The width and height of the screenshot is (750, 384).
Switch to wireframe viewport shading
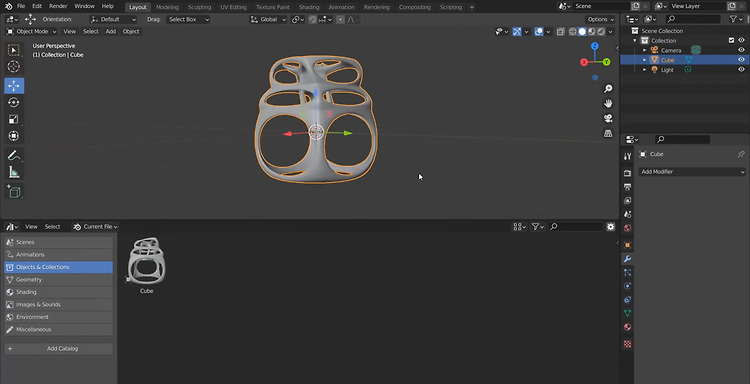pos(573,32)
